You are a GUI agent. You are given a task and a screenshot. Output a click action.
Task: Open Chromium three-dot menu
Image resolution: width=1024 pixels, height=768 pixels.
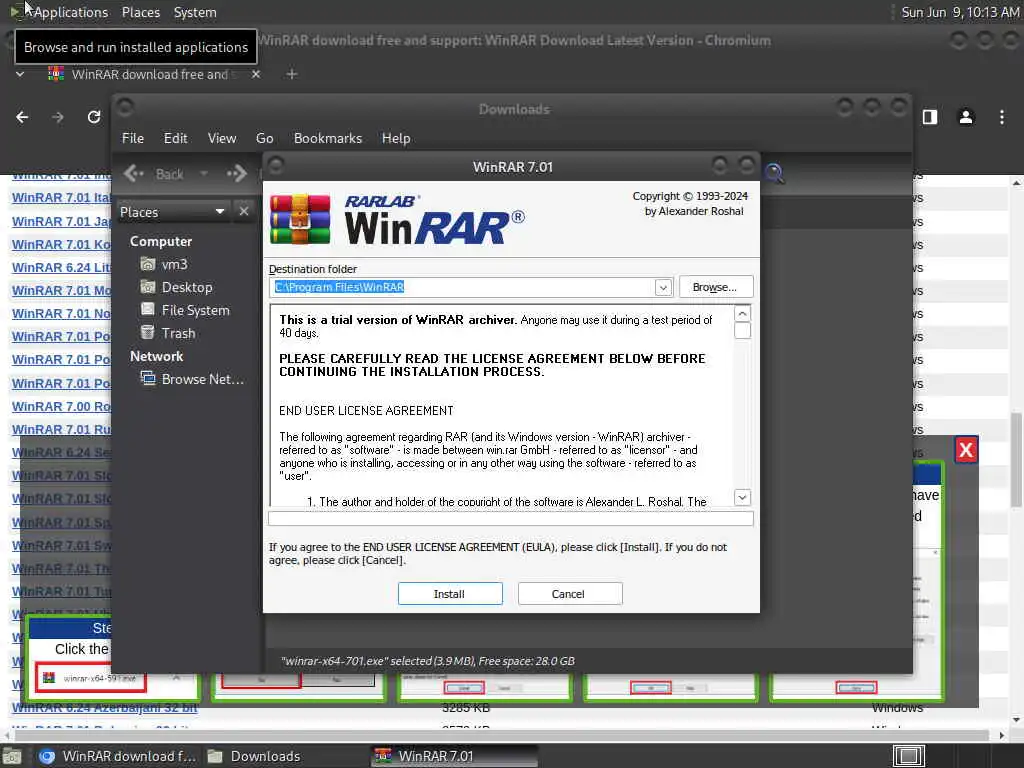click(1002, 117)
